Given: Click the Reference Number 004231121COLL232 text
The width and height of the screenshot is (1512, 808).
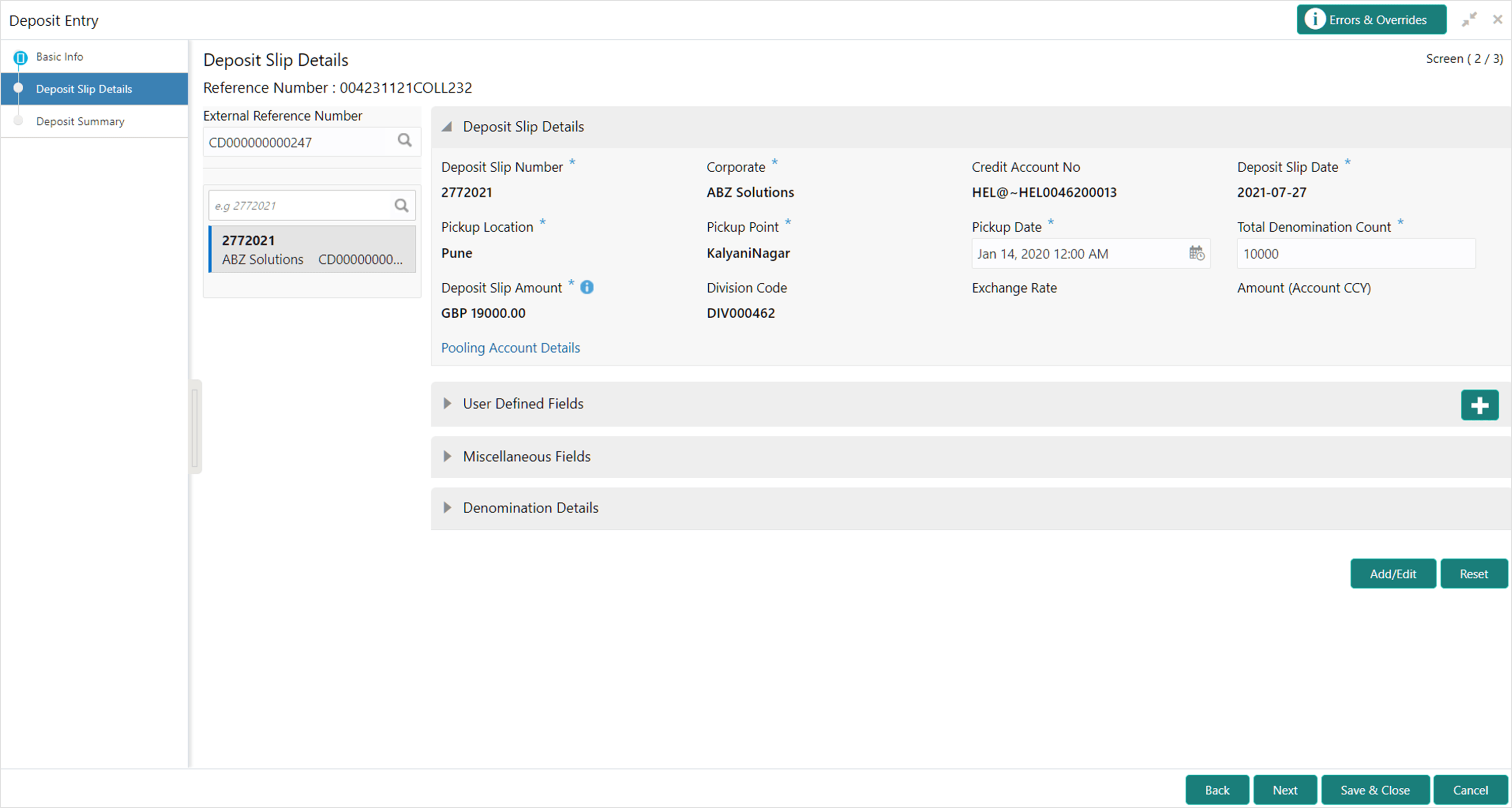Looking at the screenshot, I should point(337,87).
